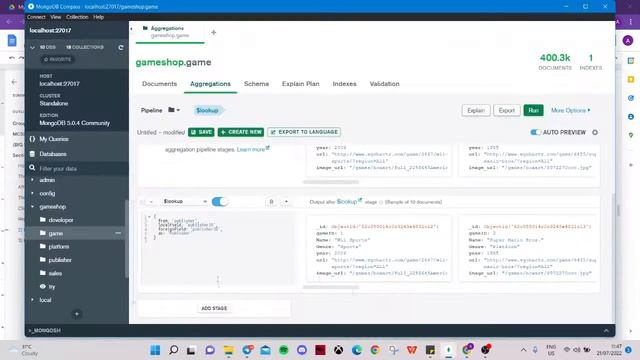The height and width of the screenshot is (360, 640).
Task: Expand the local database
Action: 33,300
